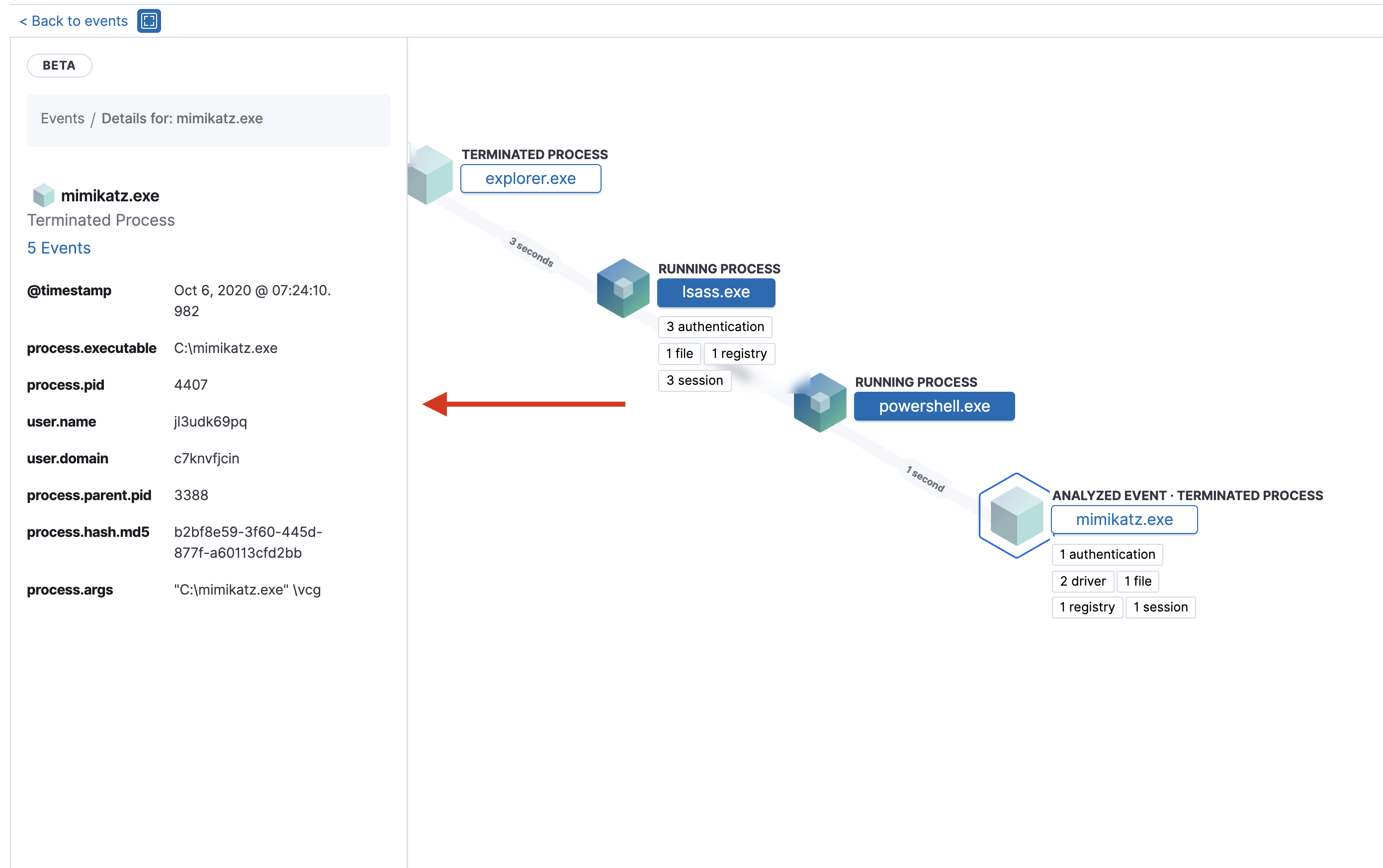1383x868 pixels.
Task: Select the mimikatz.exe process button
Action: pos(1124,520)
